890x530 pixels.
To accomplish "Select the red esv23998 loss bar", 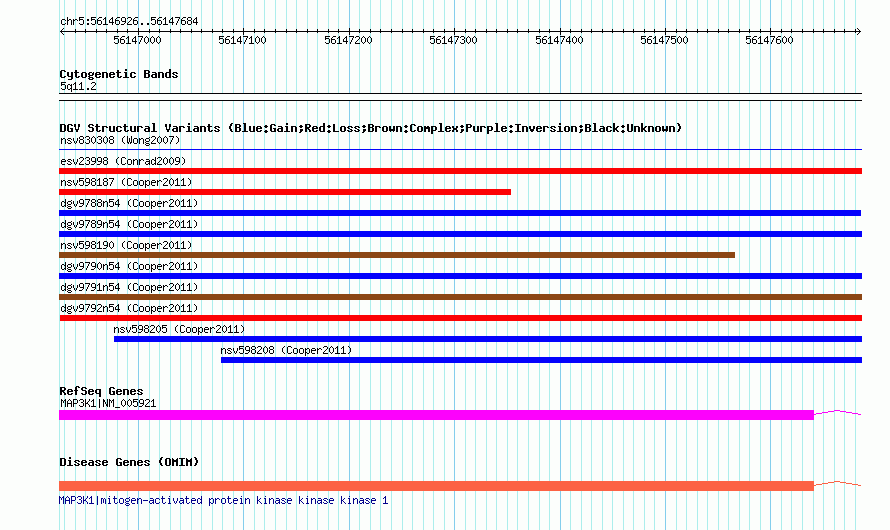I will (x=460, y=171).
